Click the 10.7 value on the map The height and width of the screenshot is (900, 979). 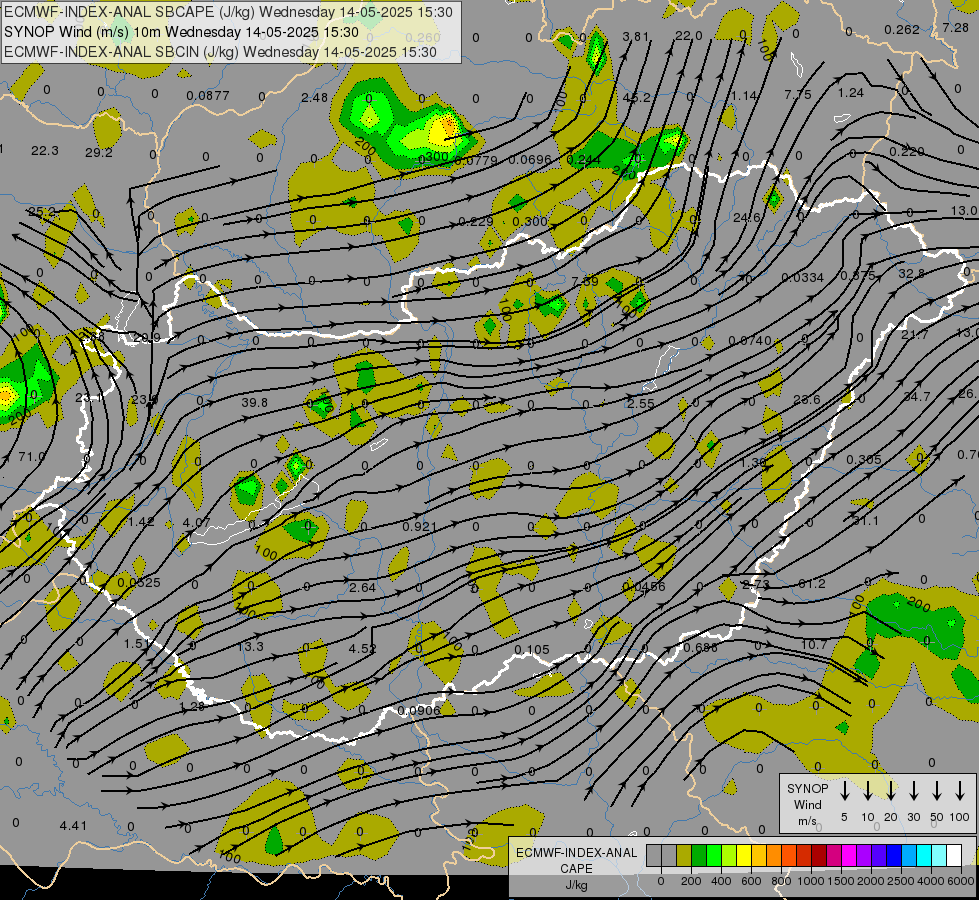814,644
